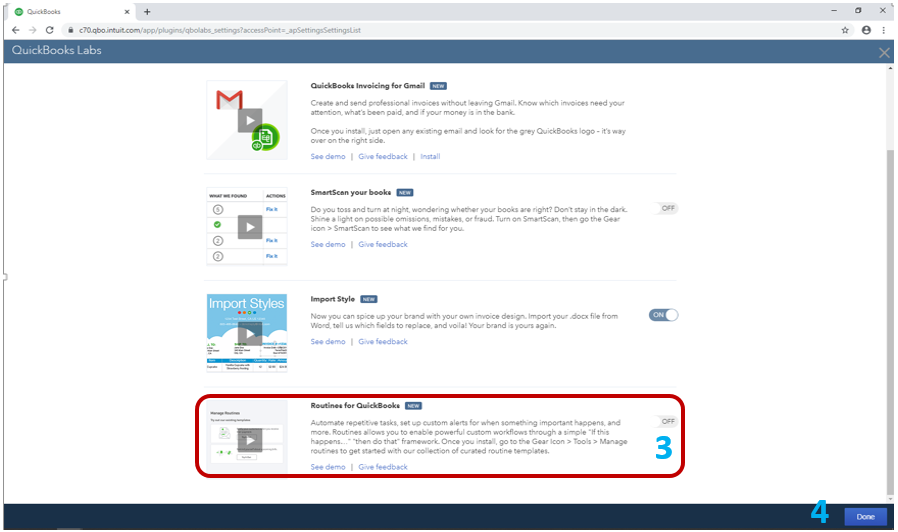Click the QuickBooks favicon in the tab
Image resolution: width=898 pixels, height=532 pixels.
pyautogui.click(x=18, y=11)
